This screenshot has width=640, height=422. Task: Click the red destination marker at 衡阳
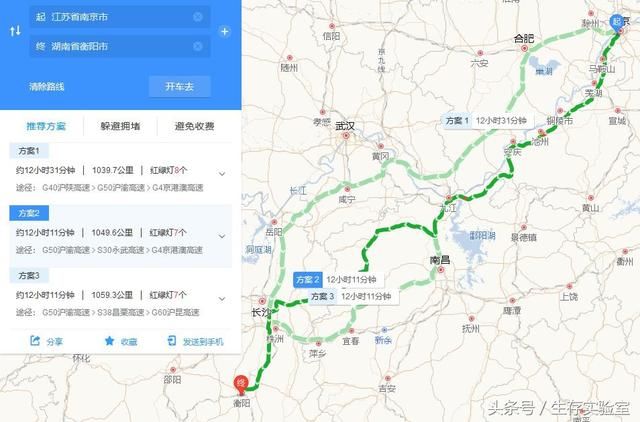(x=240, y=385)
